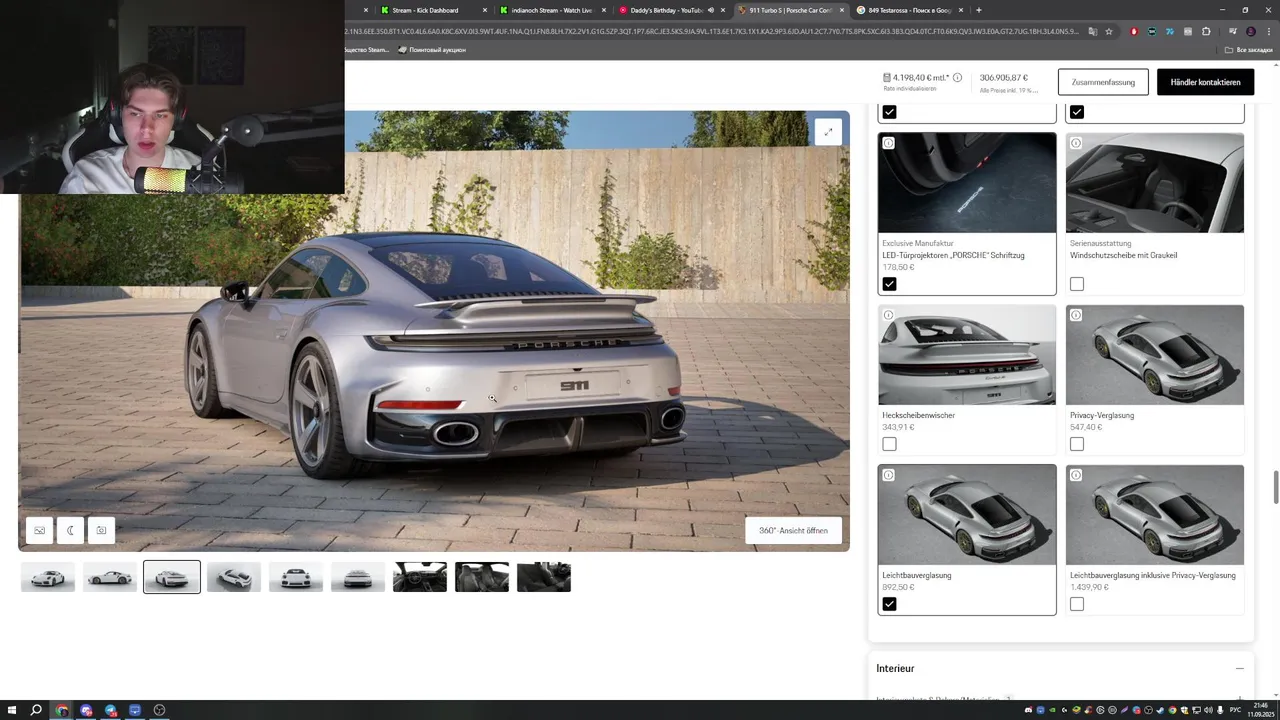The width and height of the screenshot is (1280, 720).
Task: Check Leichtbauverglasung inklusive Privacy-Verglasung
Action: [x=1077, y=604]
